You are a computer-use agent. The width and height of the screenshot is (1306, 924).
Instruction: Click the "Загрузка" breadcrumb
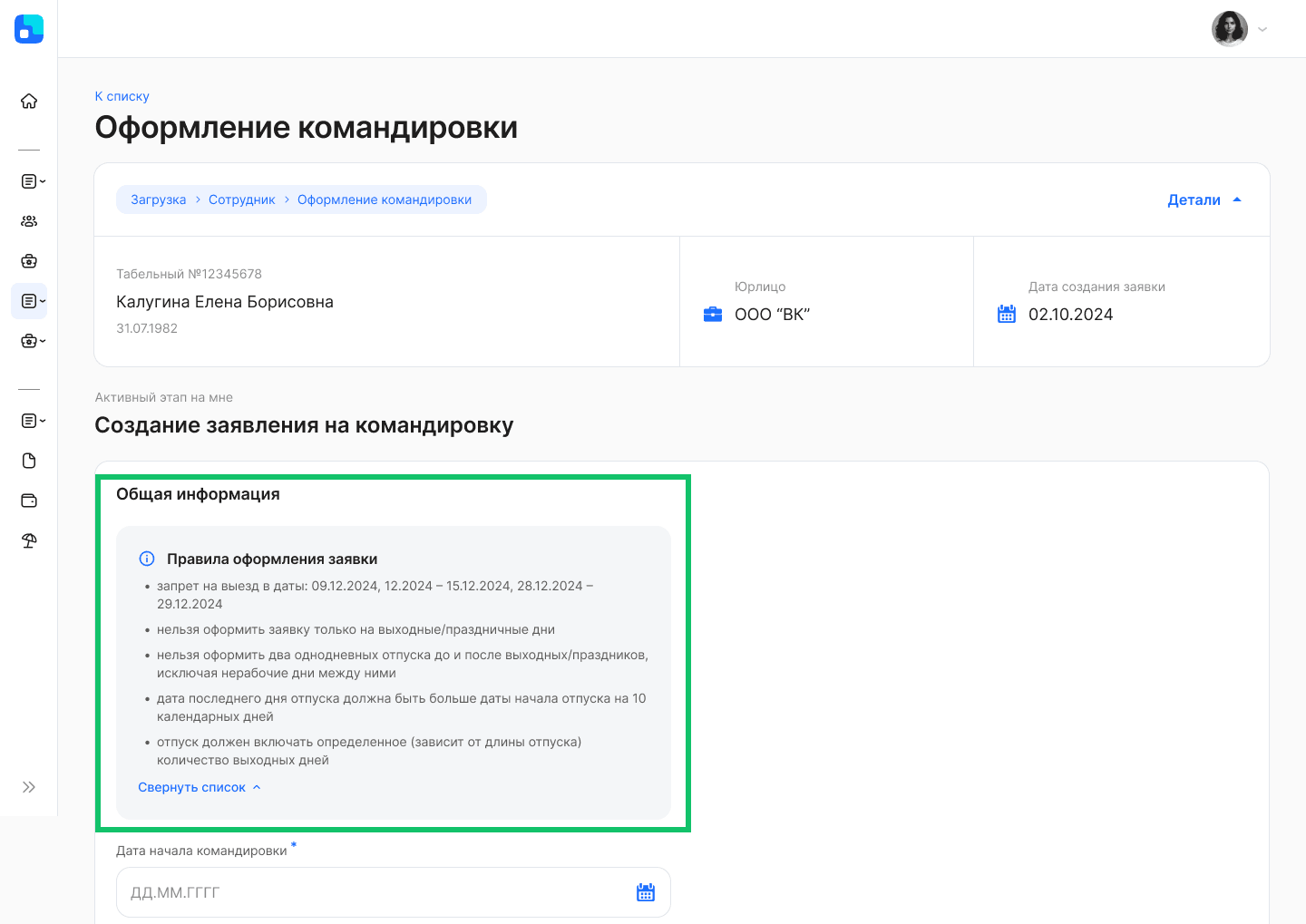pyautogui.click(x=158, y=199)
